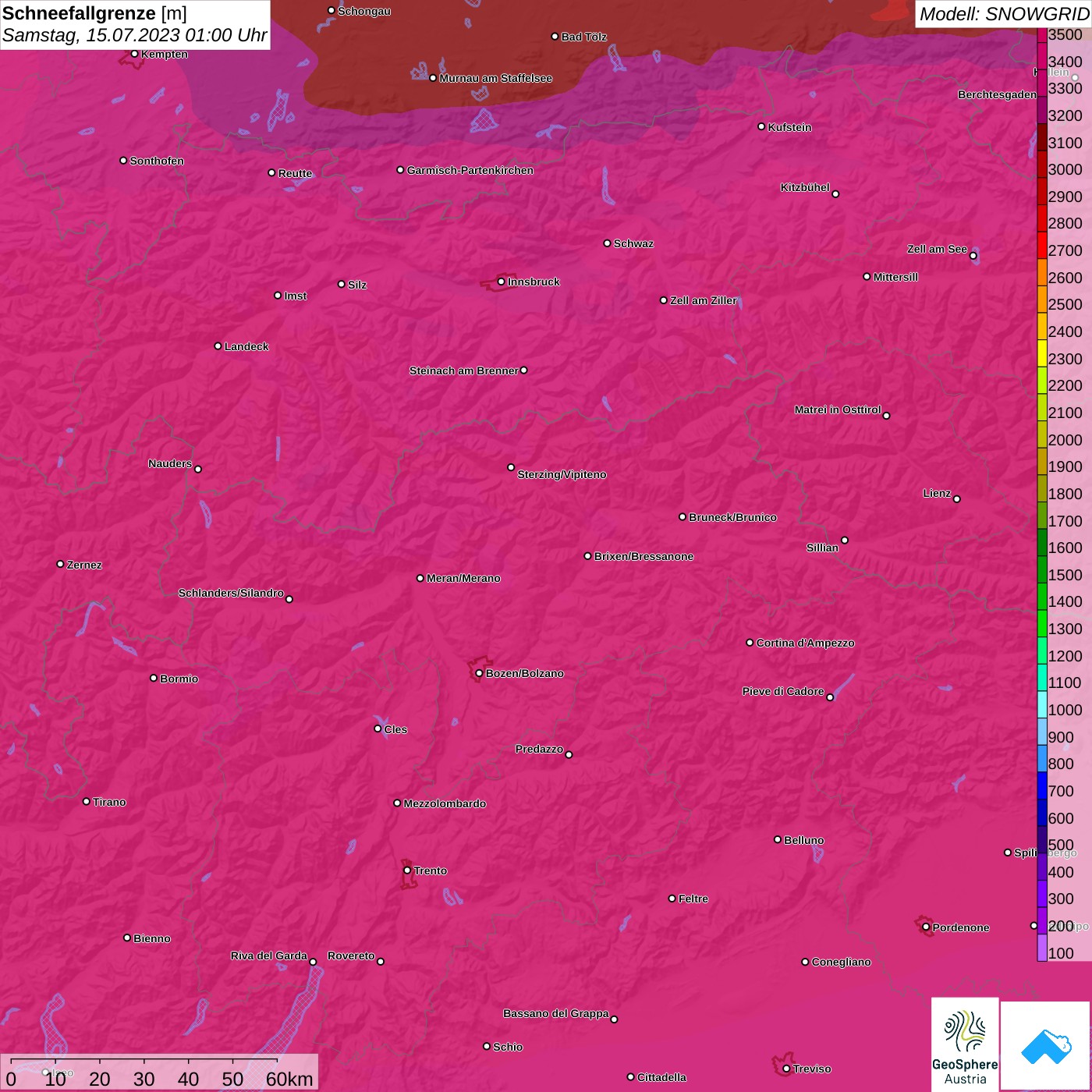Click the Berchtesgaden label
The height and width of the screenshot is (1092, 1092).
(x=998, y=94)
